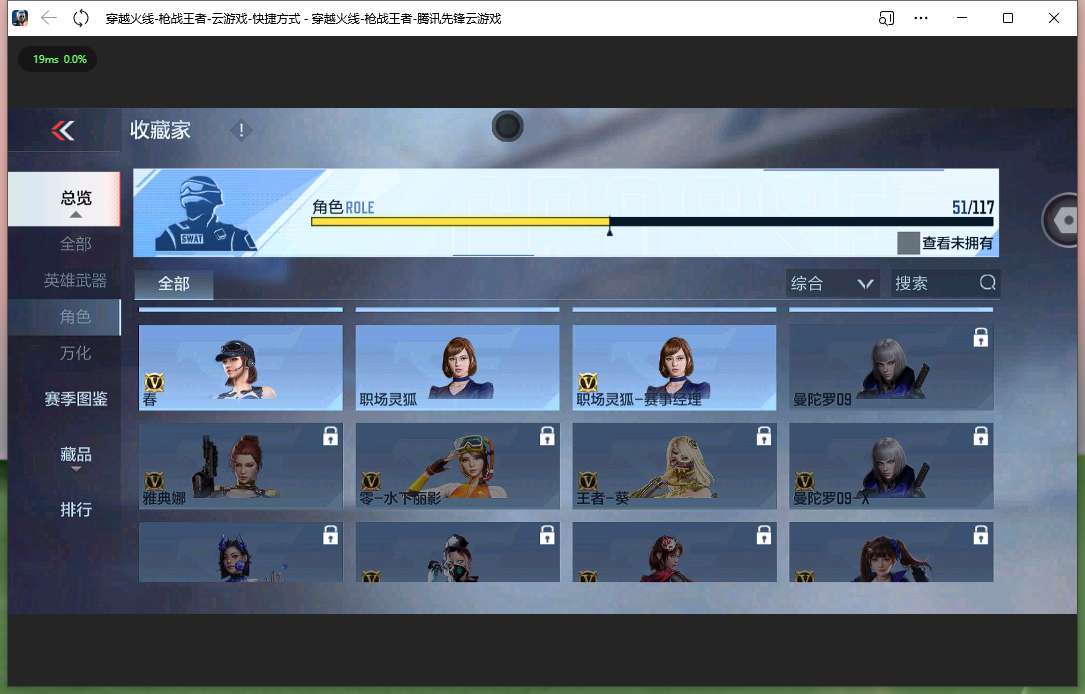The width and height of the screenshot is (1085, 694).
Task: Select the 曼陀罗09 character card
Action: [891, 367]
